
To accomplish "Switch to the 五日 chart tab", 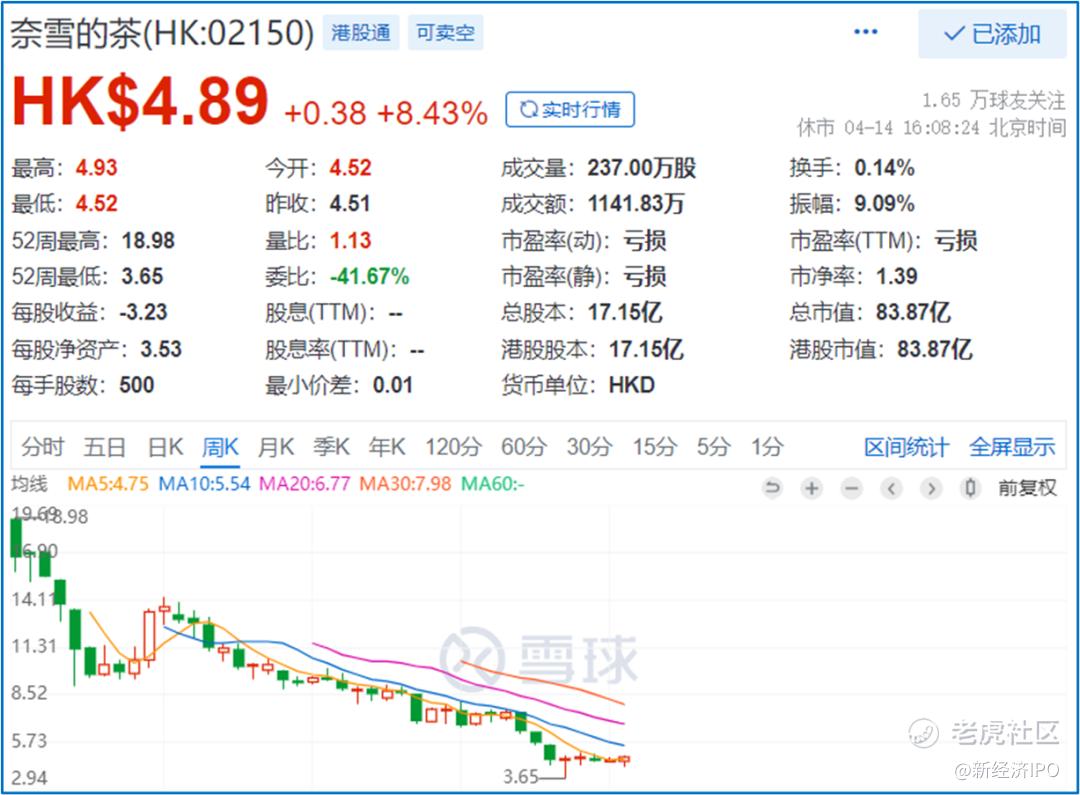I will 105,447.
